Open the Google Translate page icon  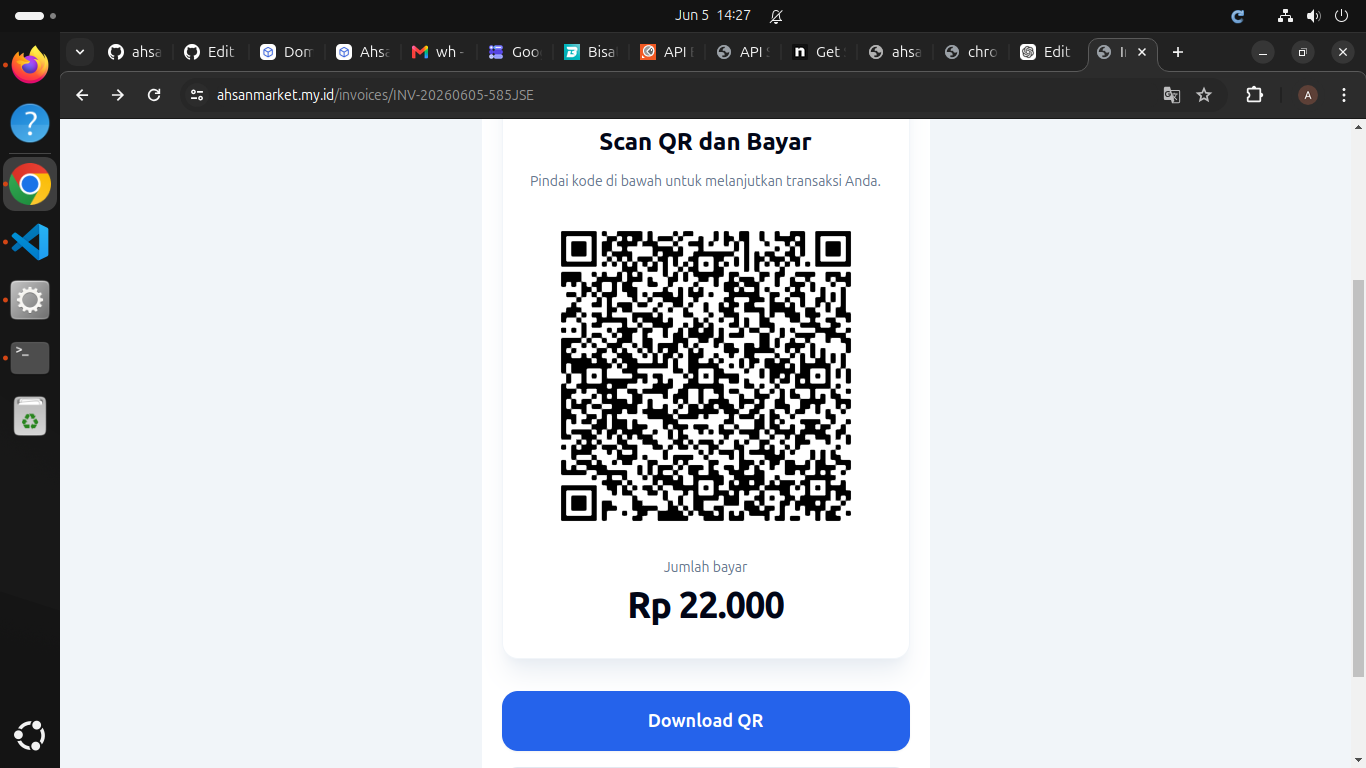[x=1172, y=95]
